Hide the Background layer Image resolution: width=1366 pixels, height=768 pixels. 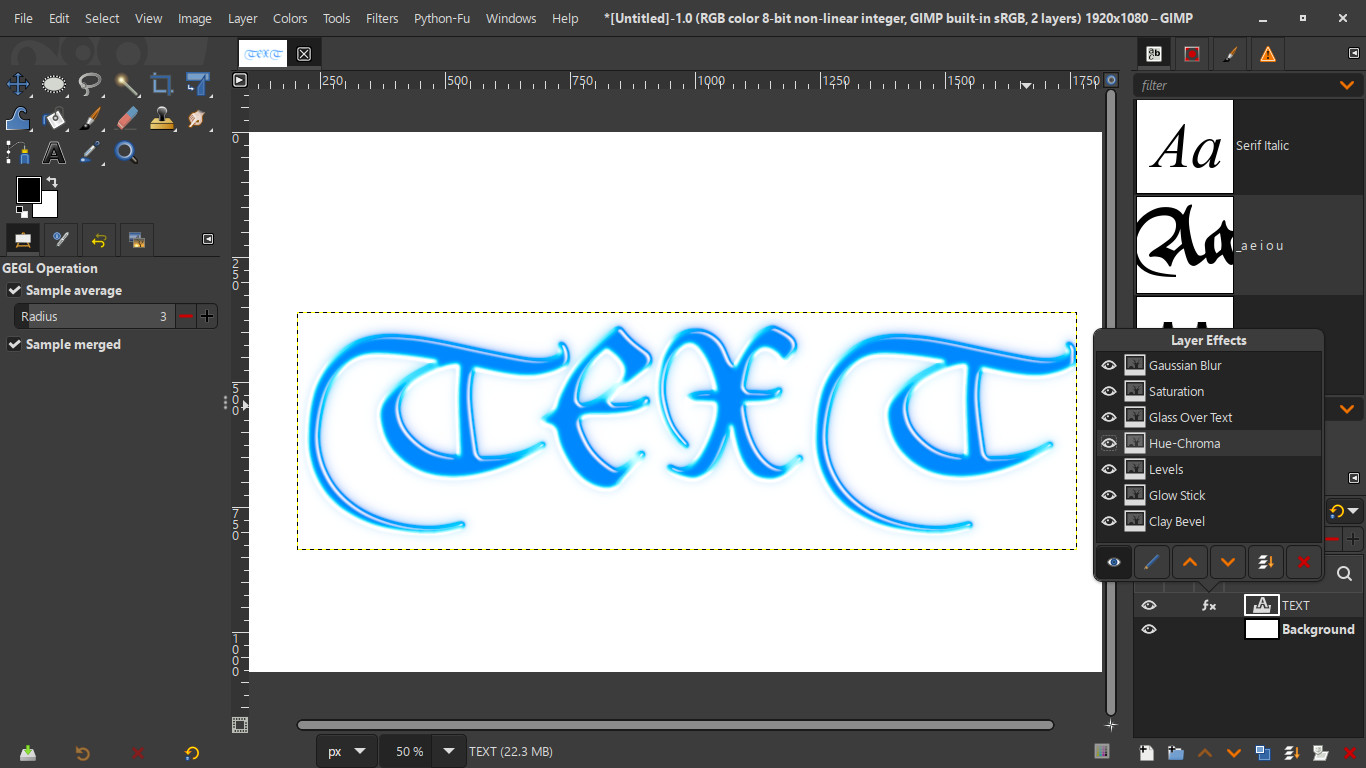click(1149, 629)
